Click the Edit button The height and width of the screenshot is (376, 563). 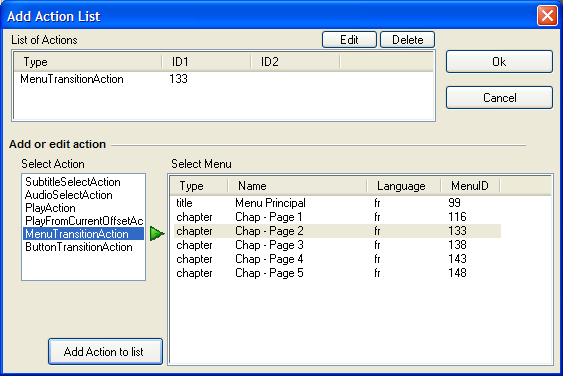349,40
